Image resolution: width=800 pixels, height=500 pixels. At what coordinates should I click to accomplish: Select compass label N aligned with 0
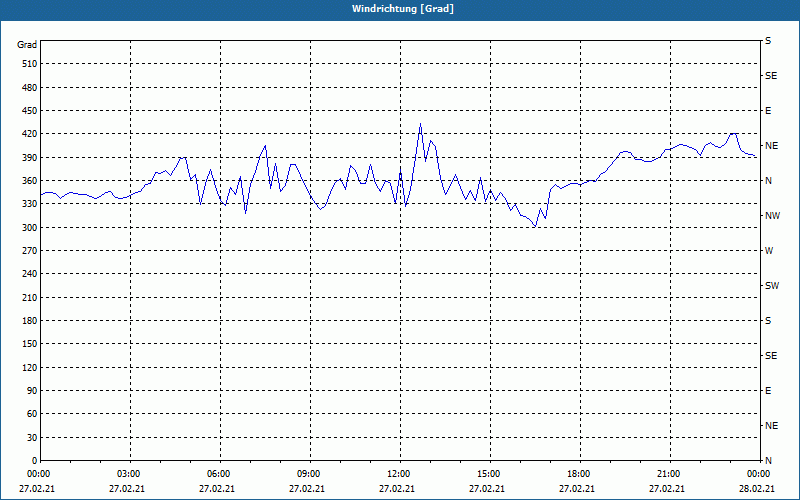(768, 461)
